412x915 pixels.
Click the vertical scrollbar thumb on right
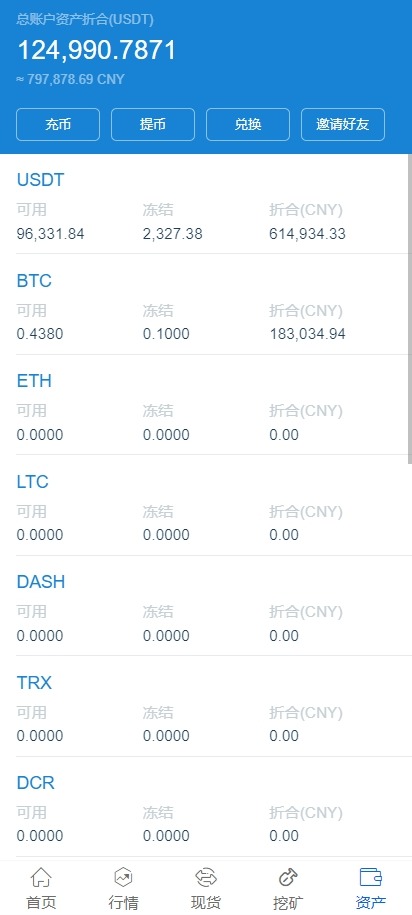[x=409, y=309]
